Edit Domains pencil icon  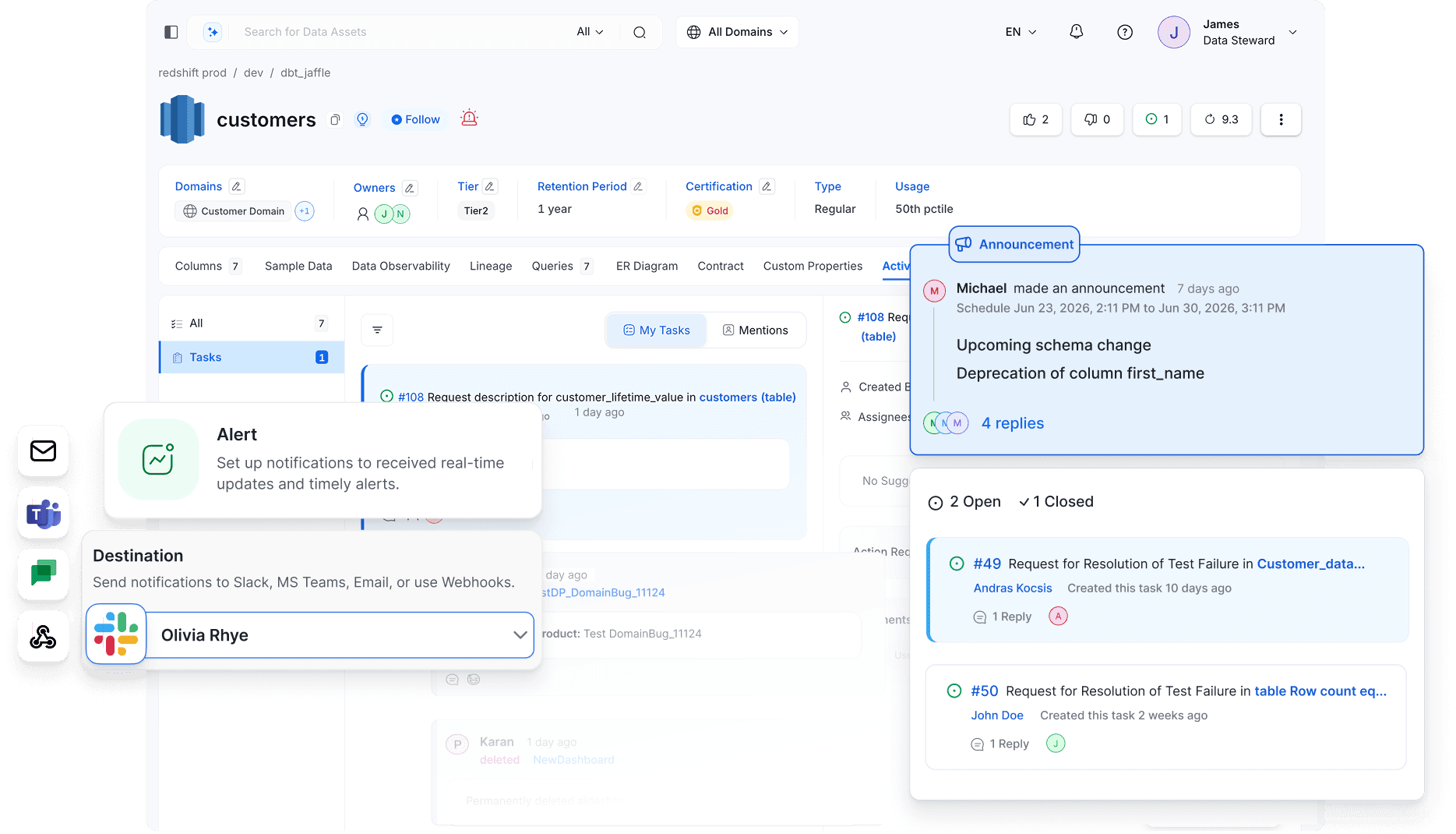(x=237, y=186)
